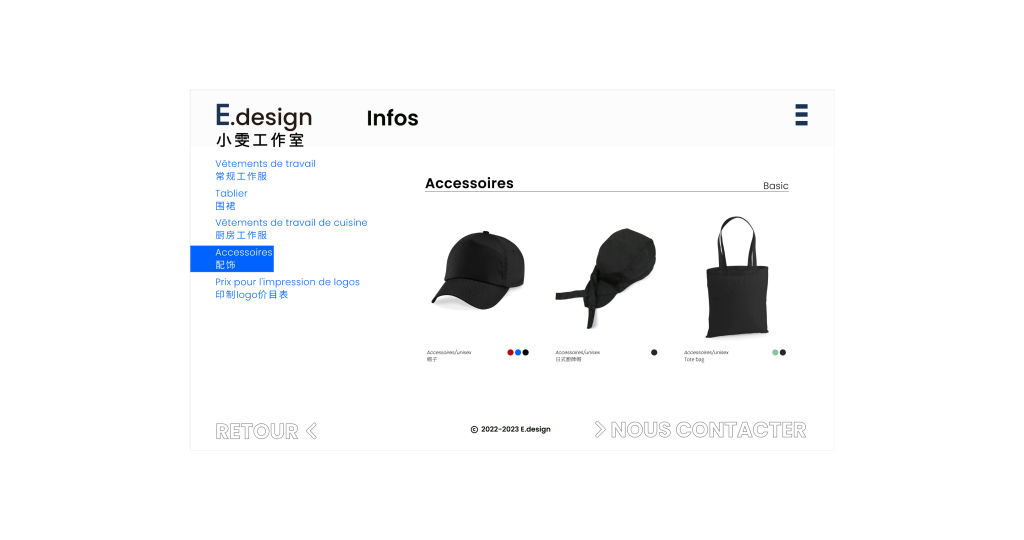The width and height of the screenshot is (1024, 540).
Task: Select the red cap color dot
Action: (x=510, y=353)
